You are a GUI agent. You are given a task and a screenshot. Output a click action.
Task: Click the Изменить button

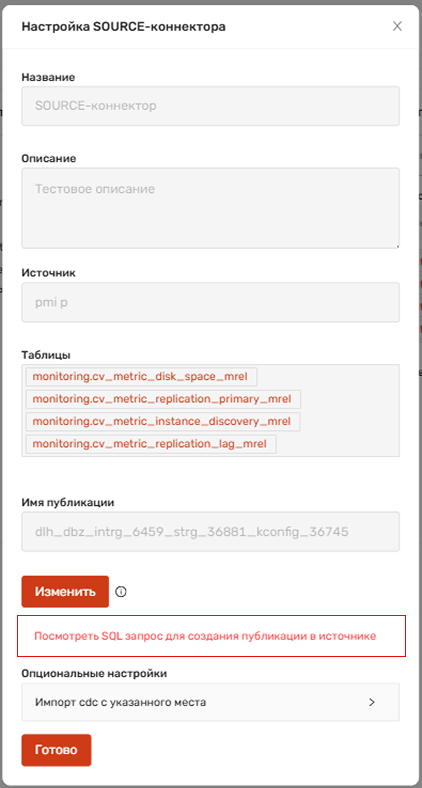click(65, 592)
